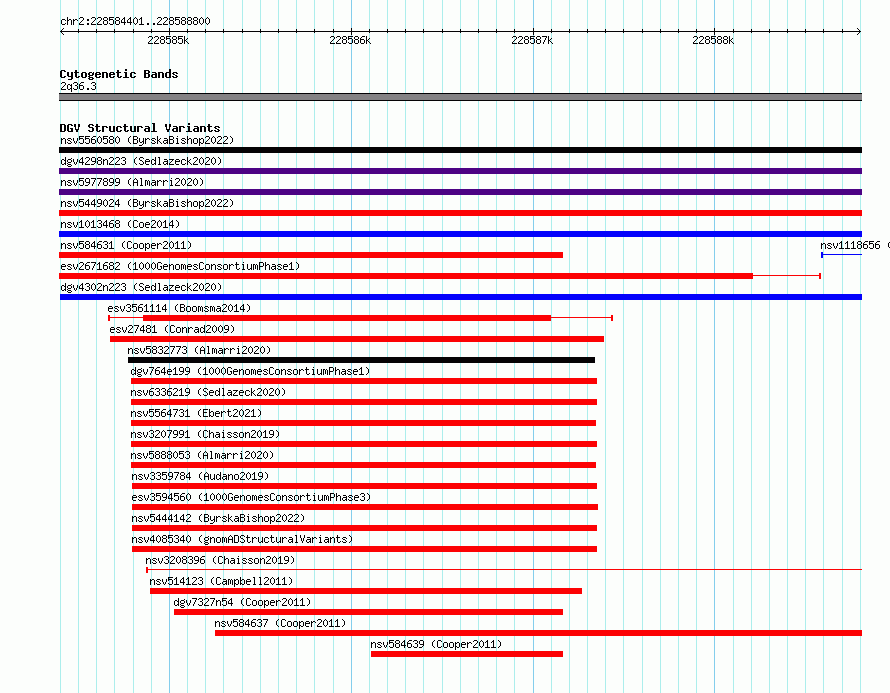Click nsv6336219 (Sedlazeck2020) variant label
890x693 pixels.
pyautogui.click(x=208, y=392)
